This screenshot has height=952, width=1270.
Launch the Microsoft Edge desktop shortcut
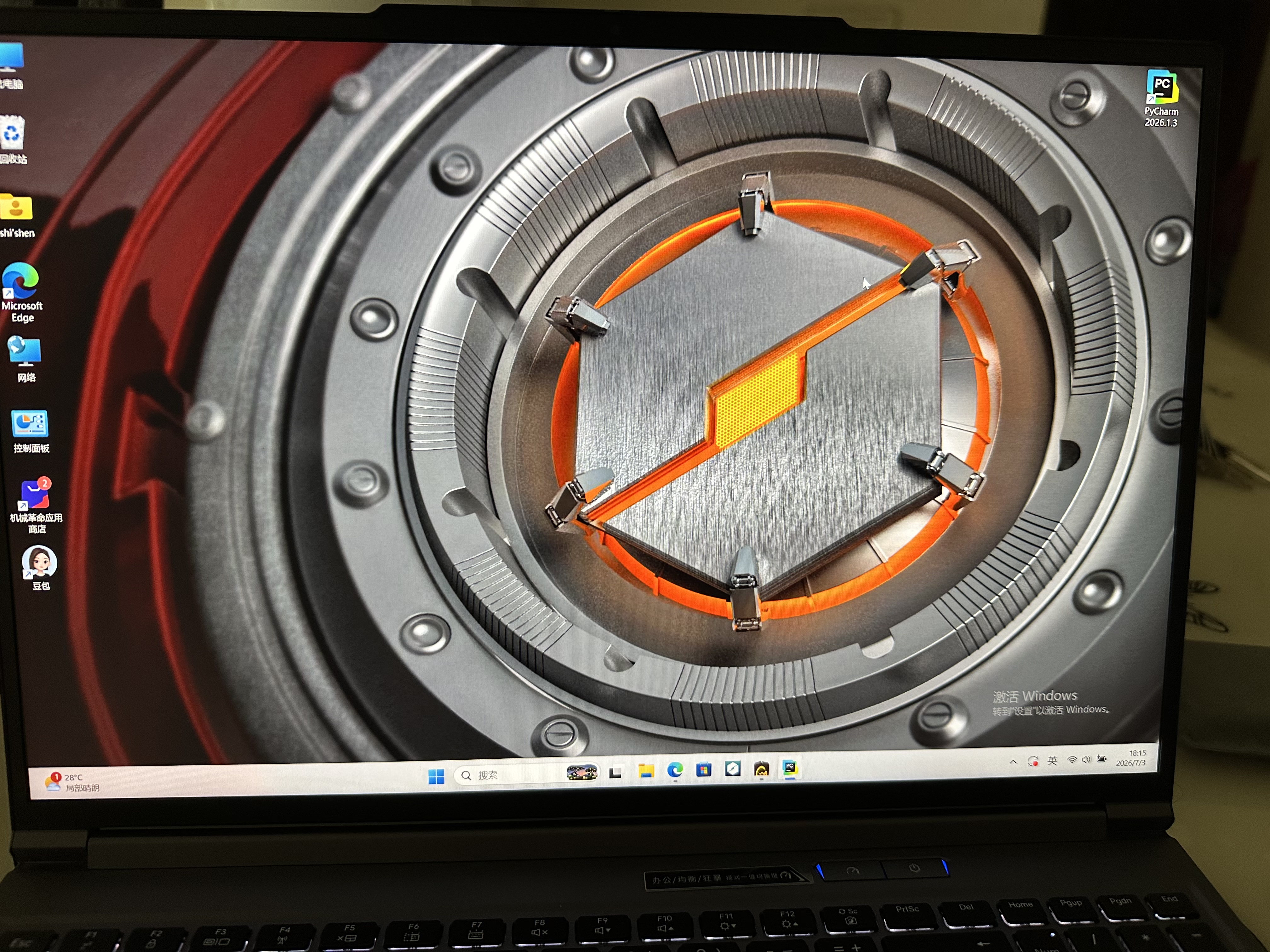(21, 293)
